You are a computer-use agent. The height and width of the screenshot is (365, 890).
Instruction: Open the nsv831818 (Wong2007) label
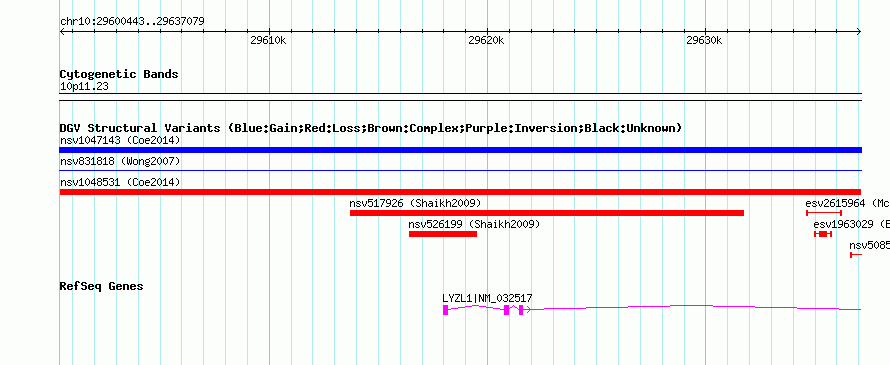coord(120,161)
